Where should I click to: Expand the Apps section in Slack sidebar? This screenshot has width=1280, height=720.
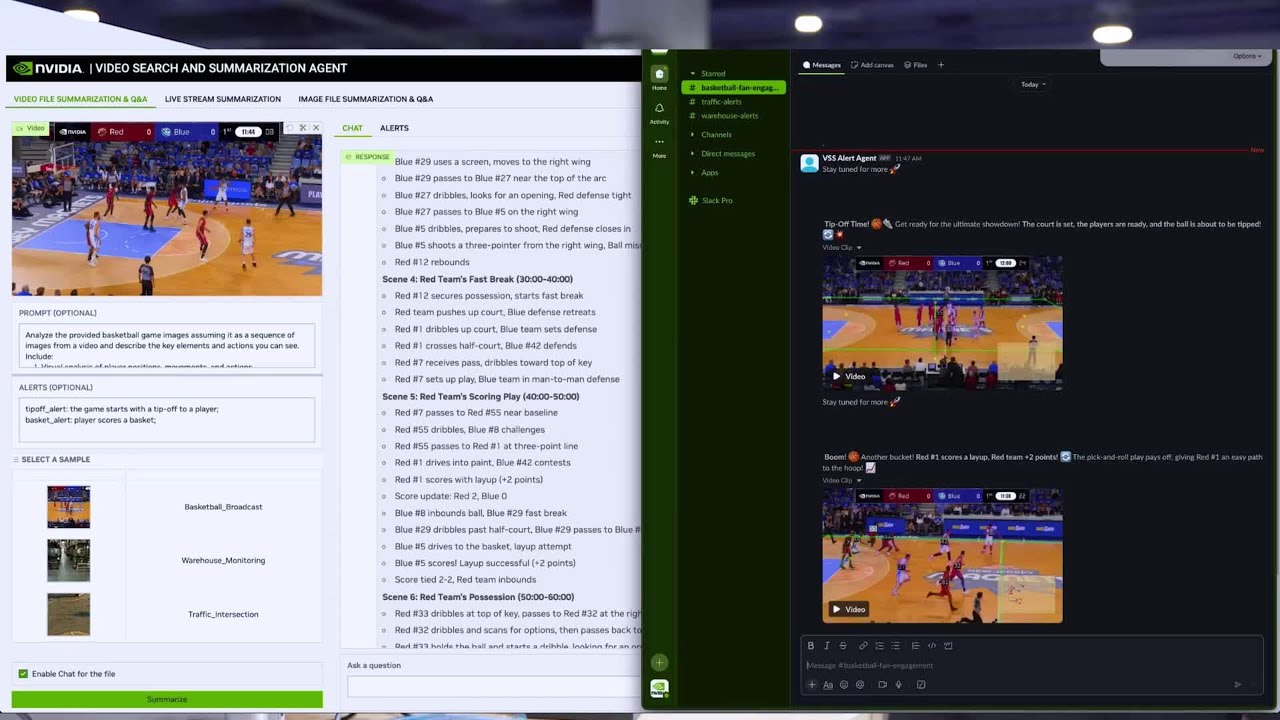692,173
